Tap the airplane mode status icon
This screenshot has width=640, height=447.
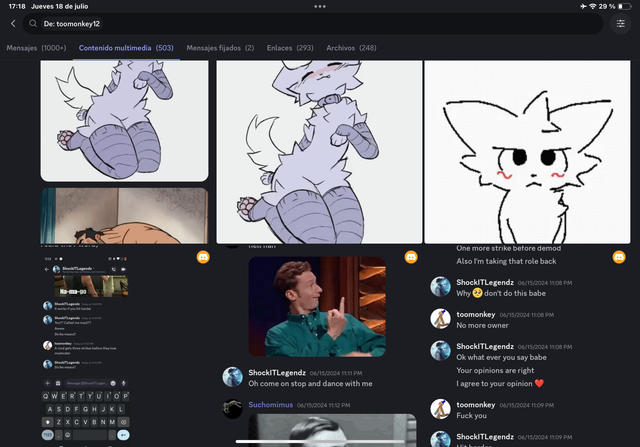tap(583, 7)
